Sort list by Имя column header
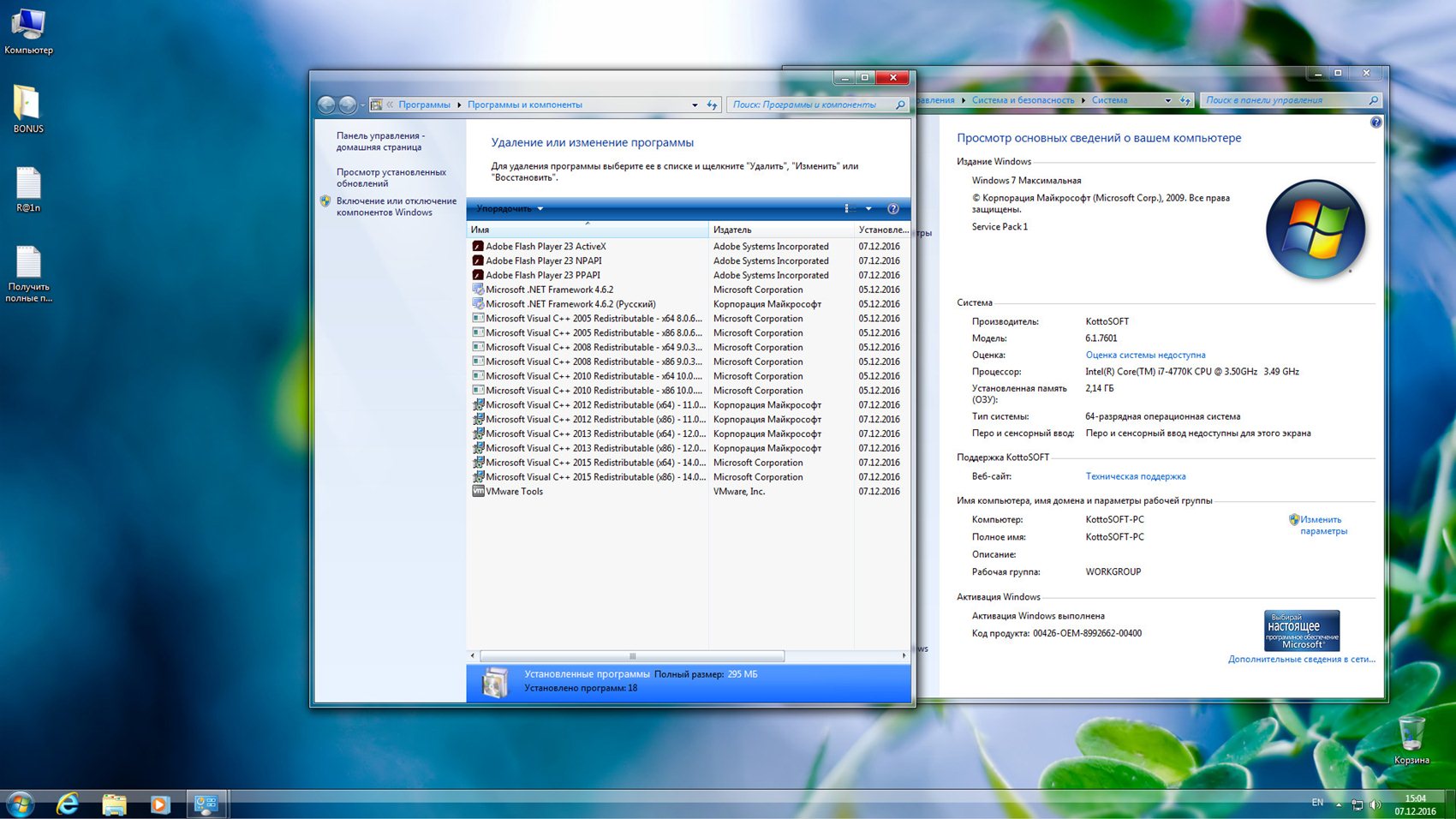 588,230
